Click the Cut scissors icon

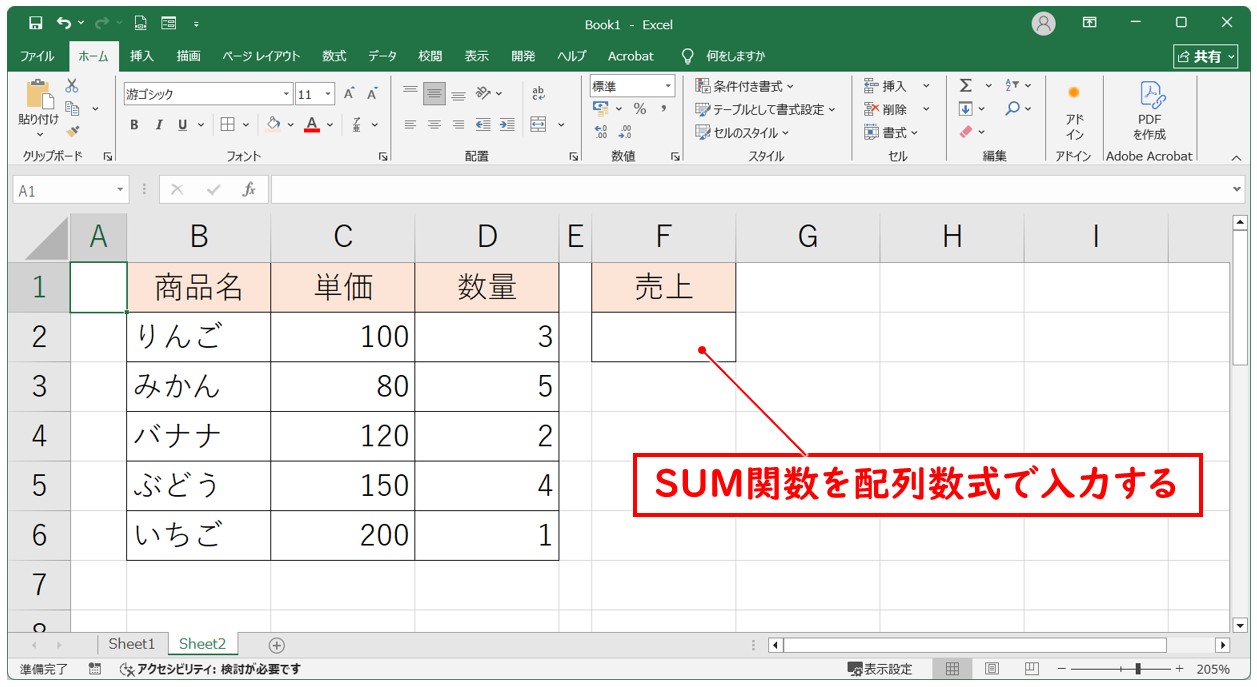tap(72, 86)
